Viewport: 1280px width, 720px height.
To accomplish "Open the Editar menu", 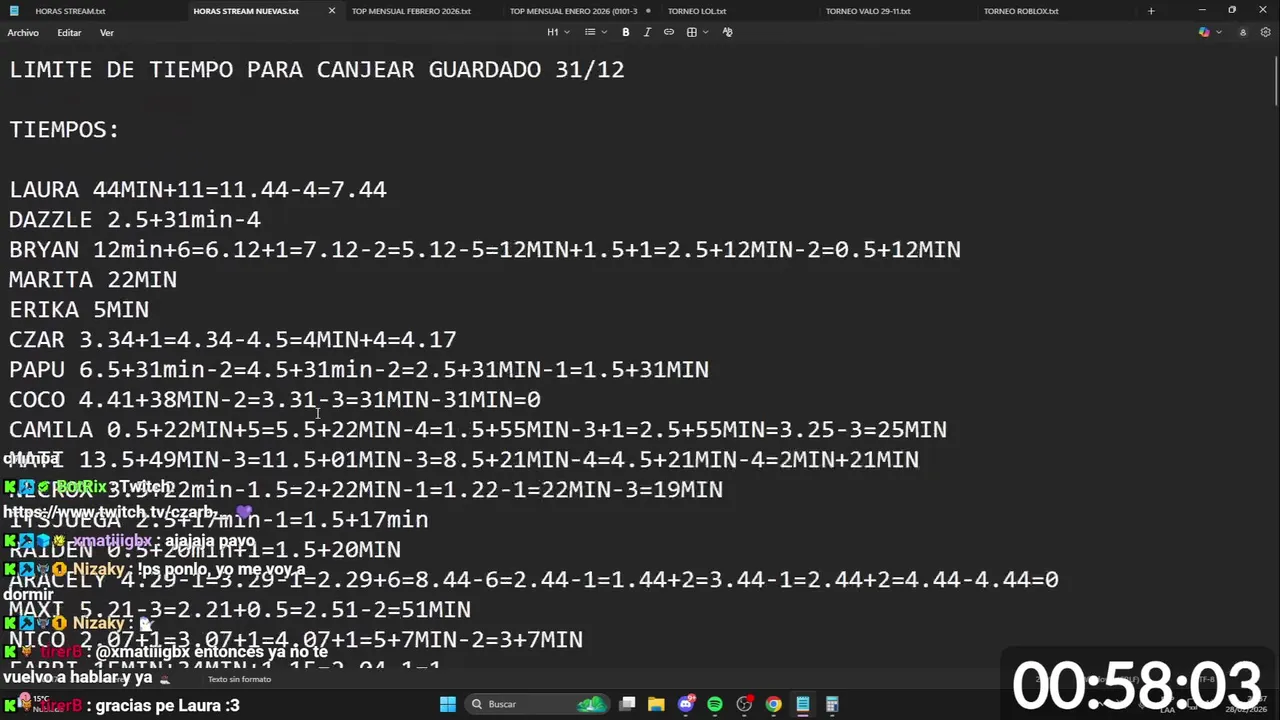I will pos(69,33).
